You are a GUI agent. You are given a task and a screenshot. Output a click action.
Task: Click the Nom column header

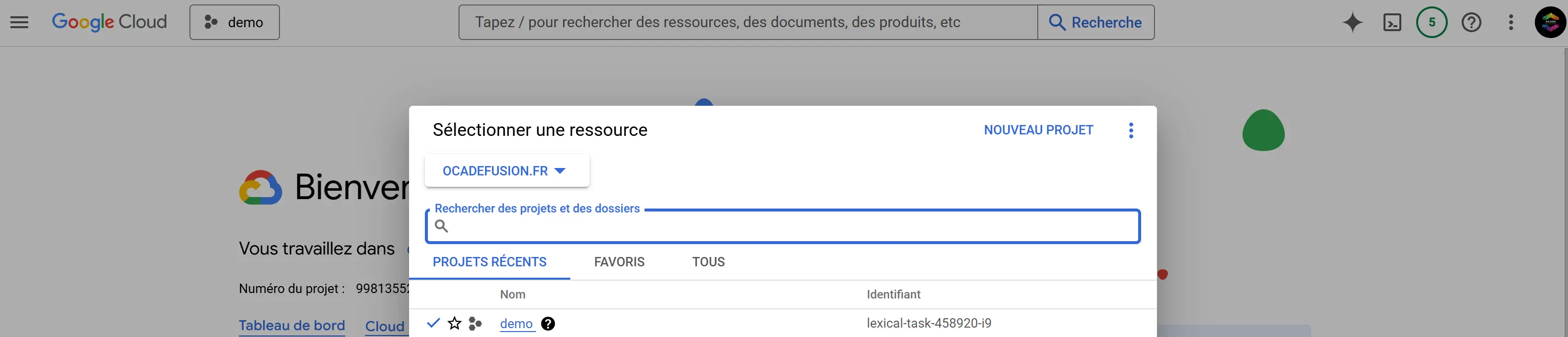(512, 295)
